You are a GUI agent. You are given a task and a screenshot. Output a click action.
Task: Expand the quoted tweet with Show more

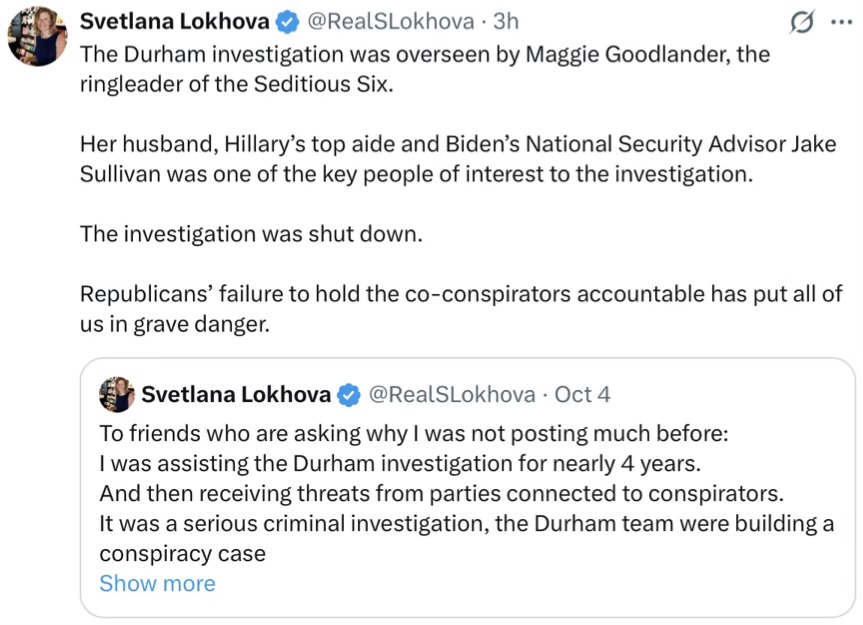(x=157, y=583)
